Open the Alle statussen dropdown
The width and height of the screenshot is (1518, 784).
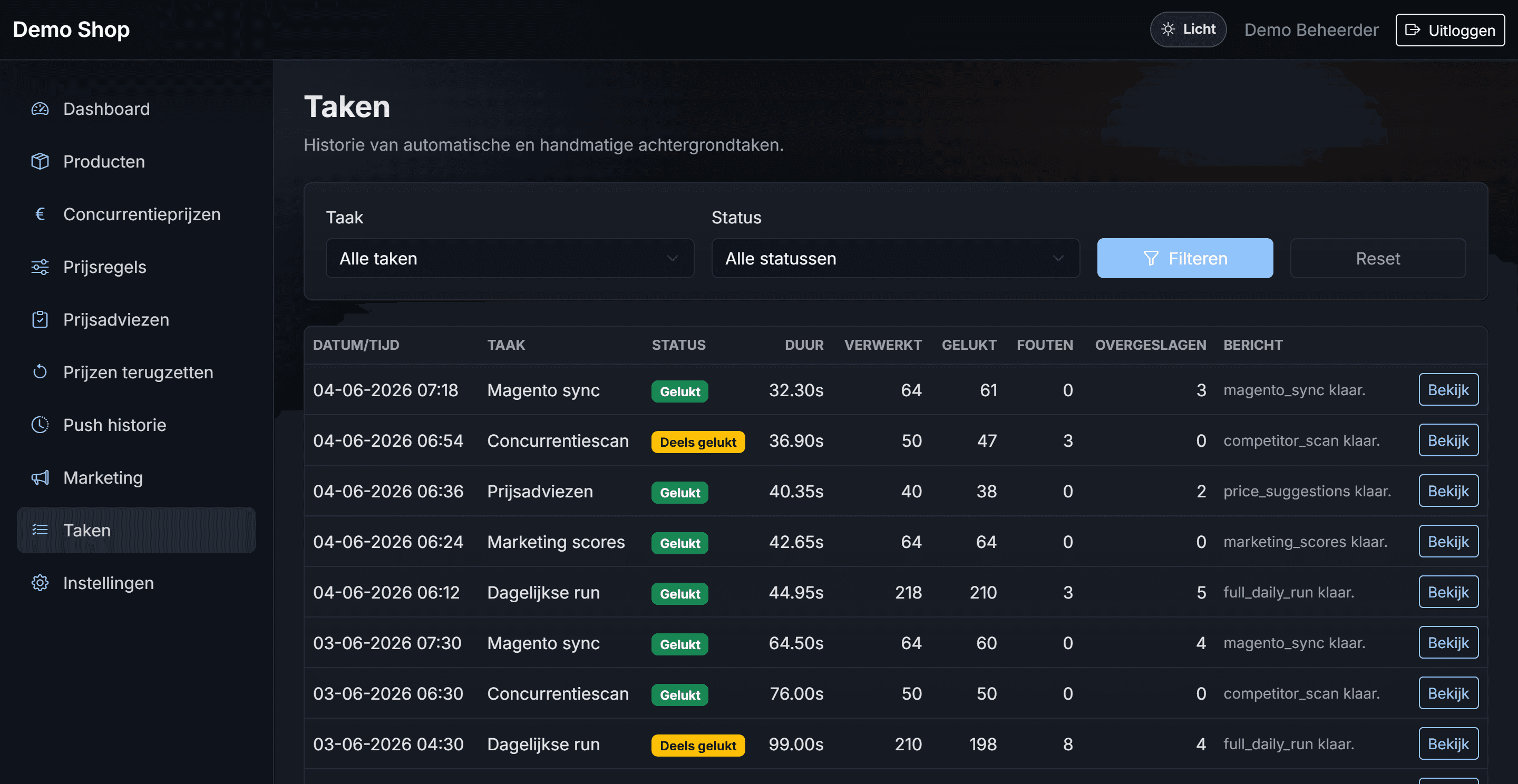point(895,259)
